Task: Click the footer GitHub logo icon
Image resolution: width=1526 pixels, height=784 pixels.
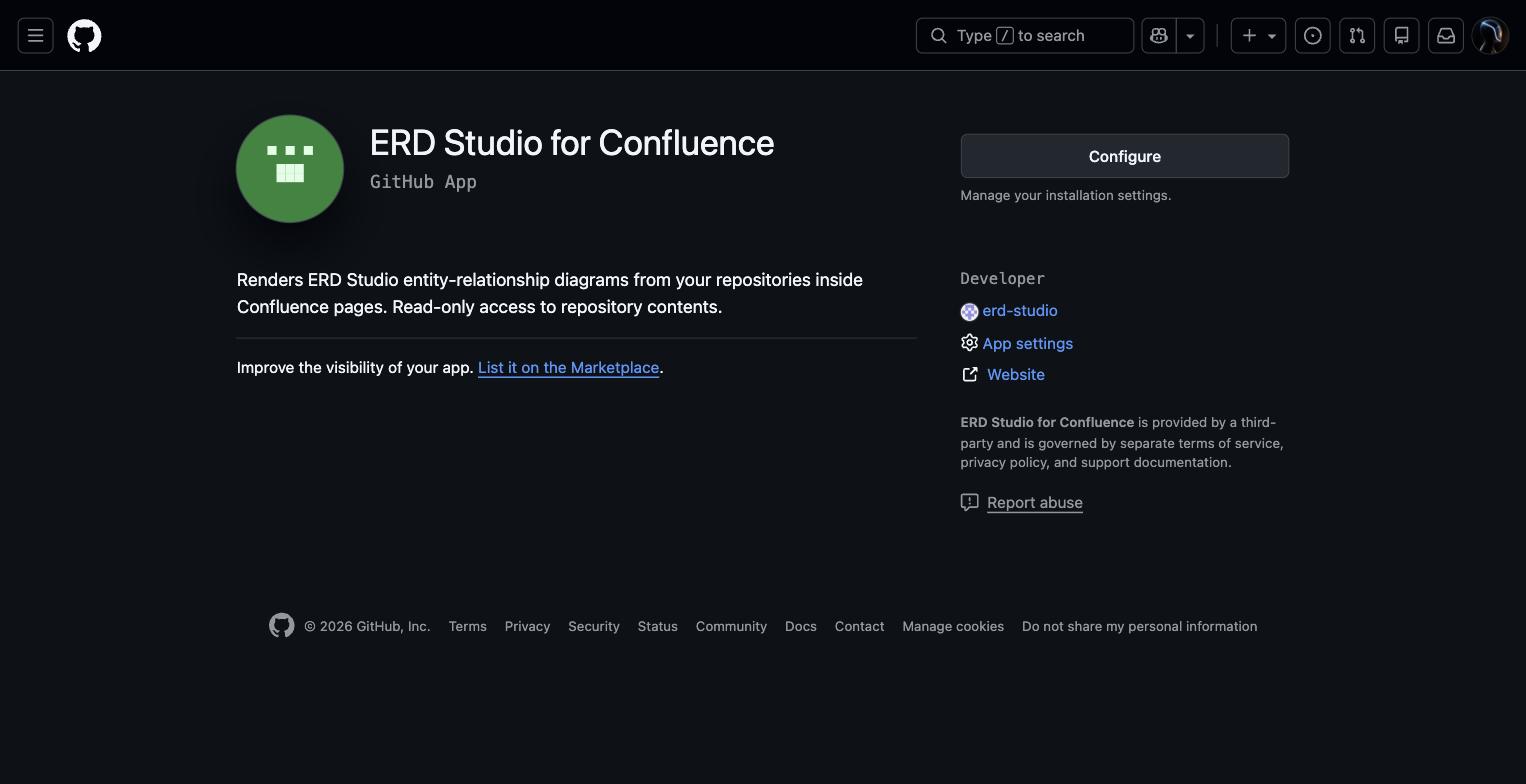Action: [x=282, y=626]
